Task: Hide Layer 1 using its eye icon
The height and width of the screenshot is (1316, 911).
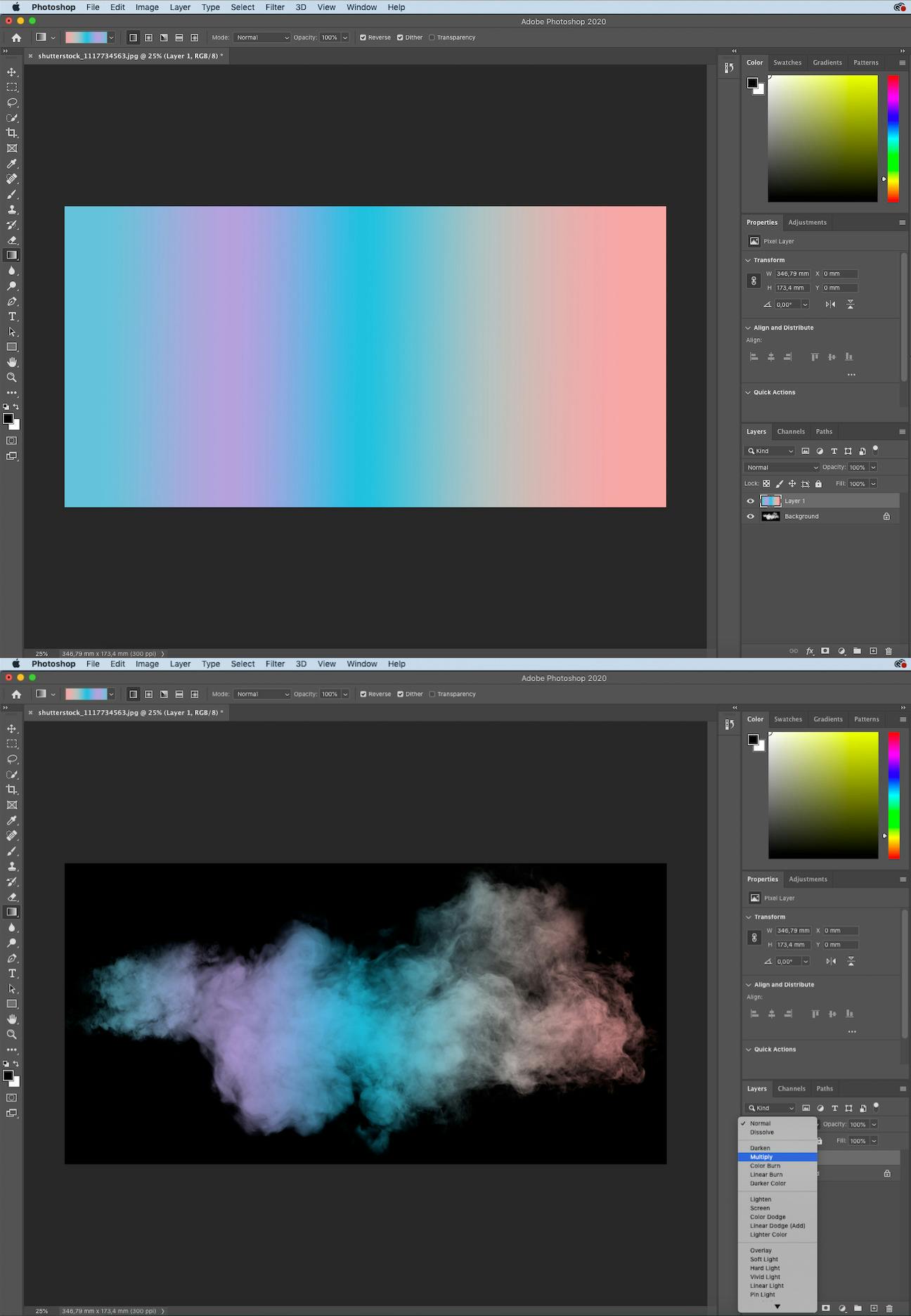Action: pyautogui.click(x=750, y=501)
